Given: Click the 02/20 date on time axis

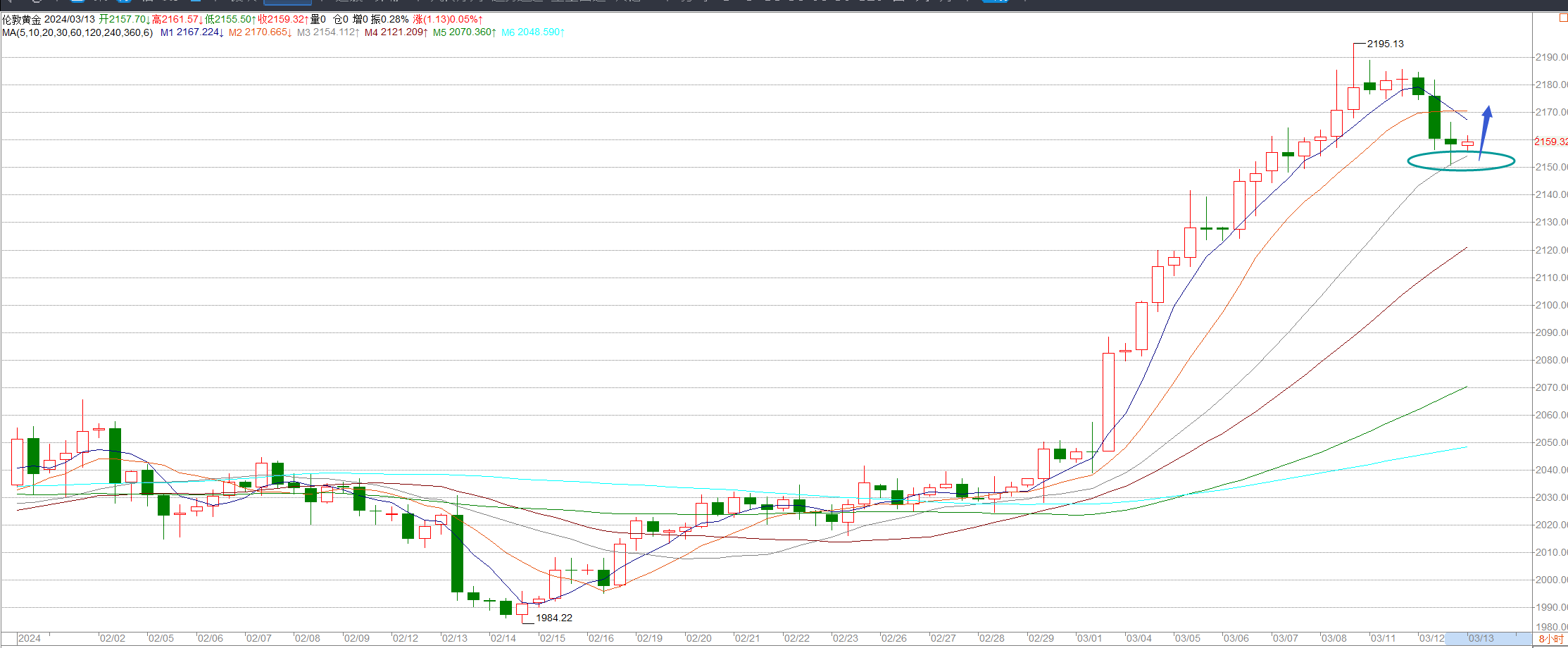Looking at the screenshot, I should point(698,638).
